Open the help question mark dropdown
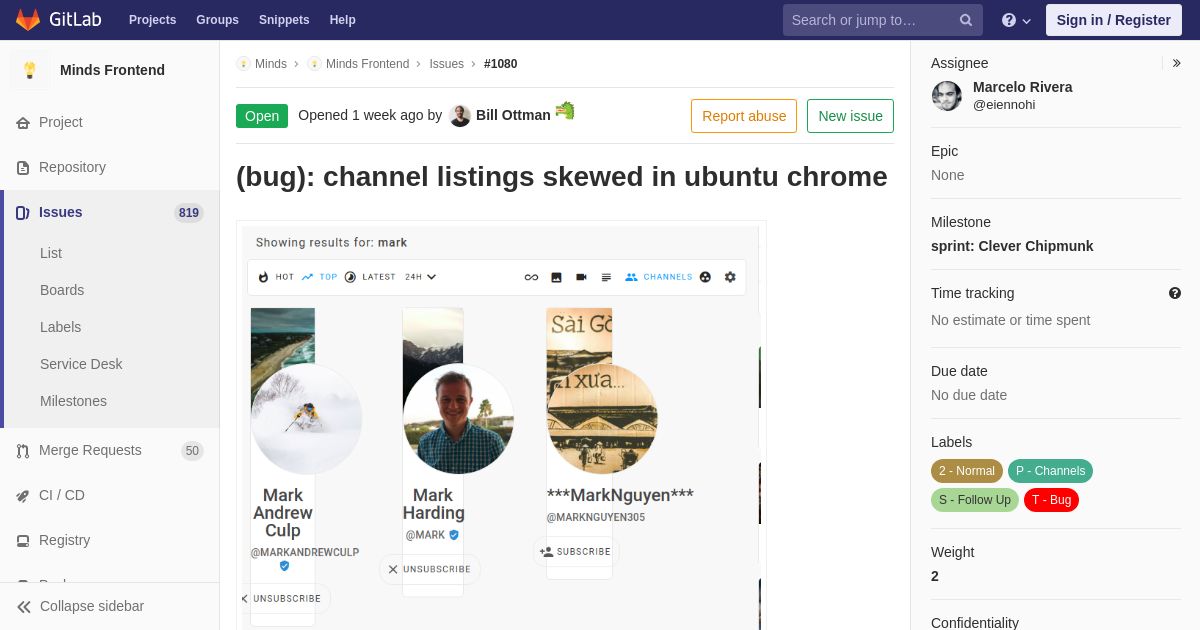The image size is (1200, 630). (x=1016, y=20)
